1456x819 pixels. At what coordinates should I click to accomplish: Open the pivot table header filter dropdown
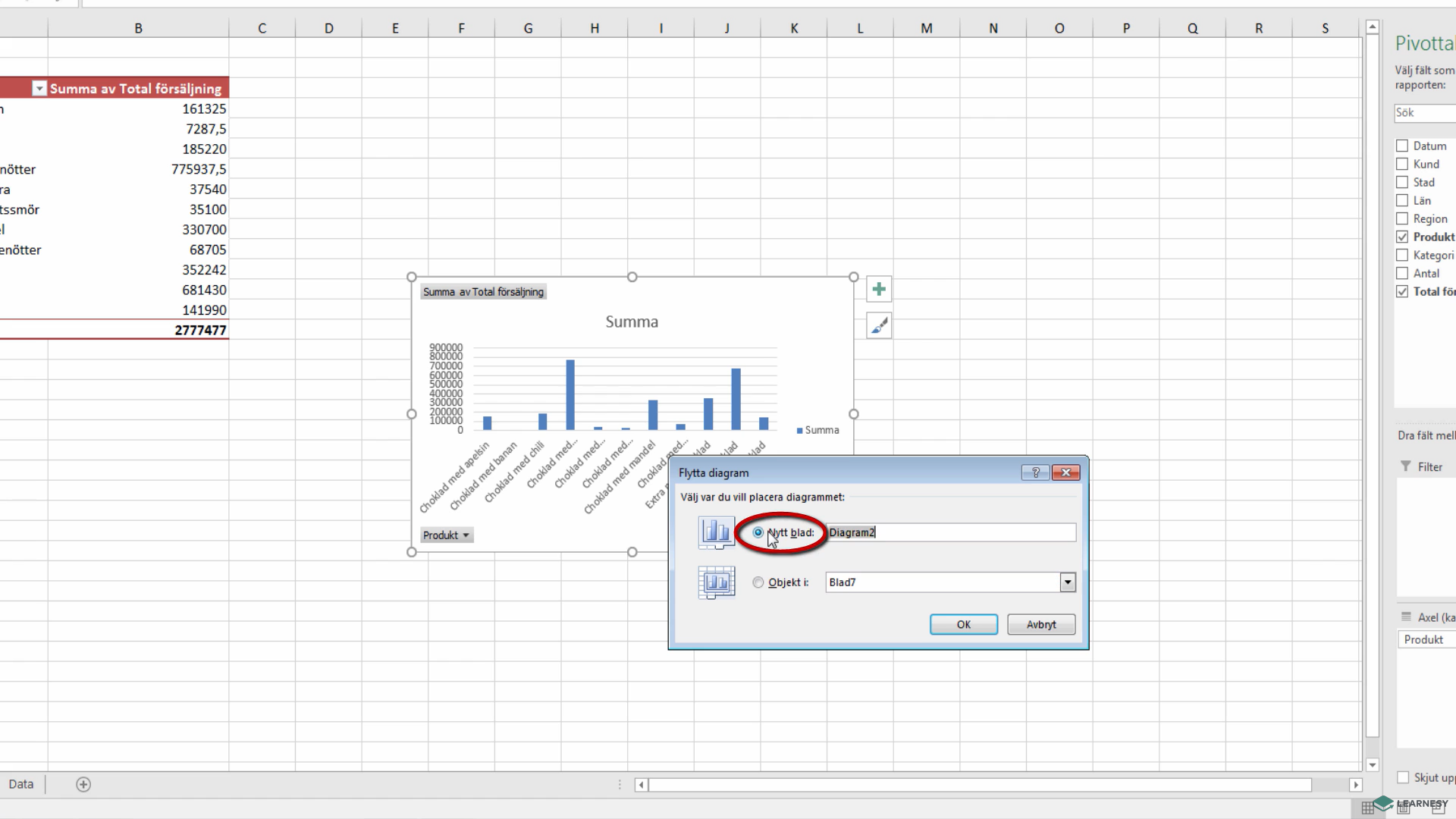[x=39, y=89]
